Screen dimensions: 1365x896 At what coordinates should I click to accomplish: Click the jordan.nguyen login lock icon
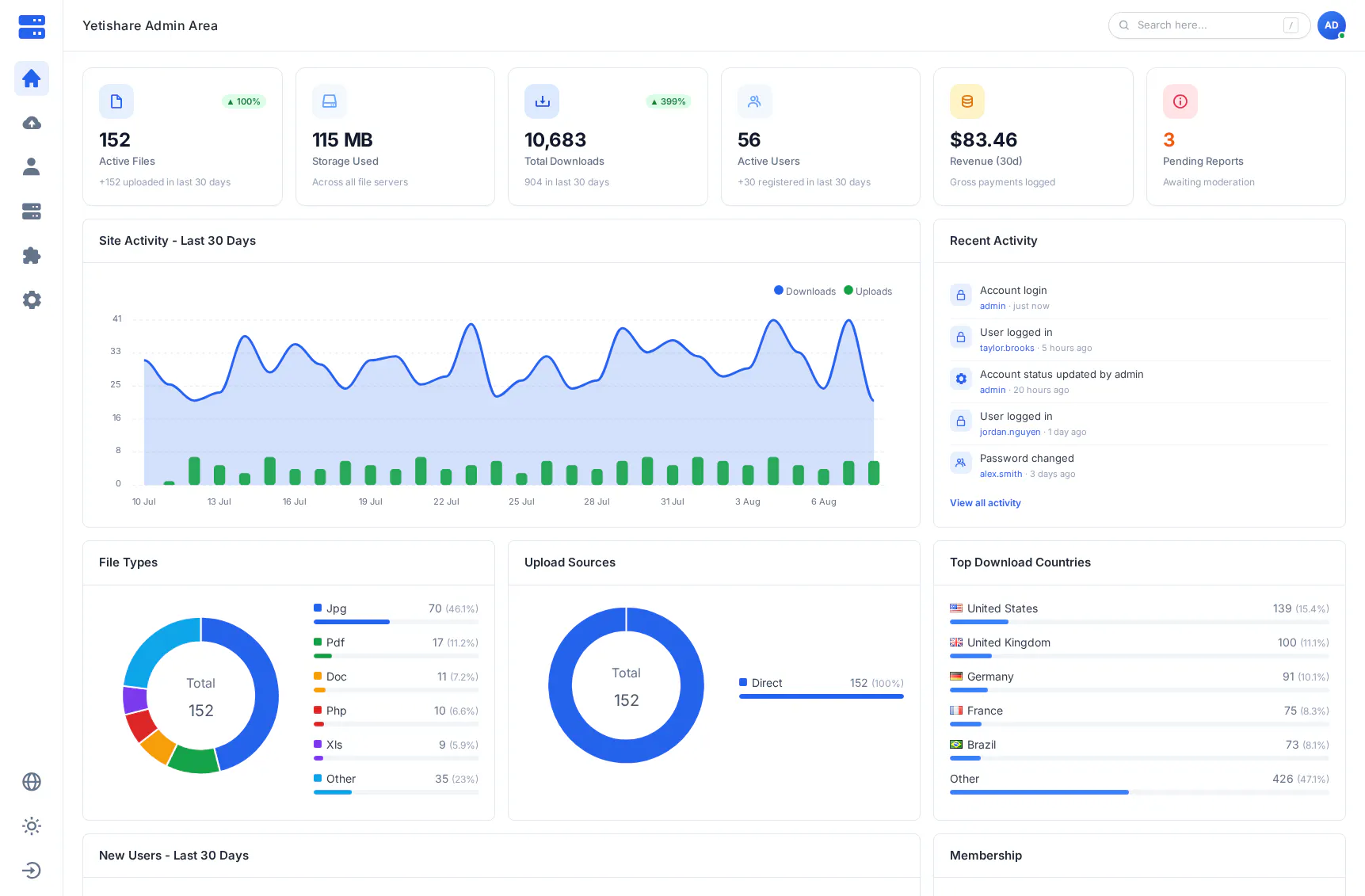(x=961, y=421)
